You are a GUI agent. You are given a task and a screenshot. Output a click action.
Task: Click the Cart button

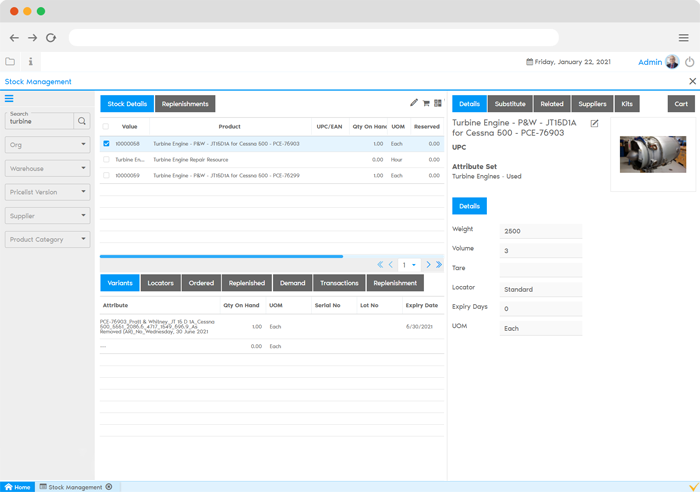[681, 104]
